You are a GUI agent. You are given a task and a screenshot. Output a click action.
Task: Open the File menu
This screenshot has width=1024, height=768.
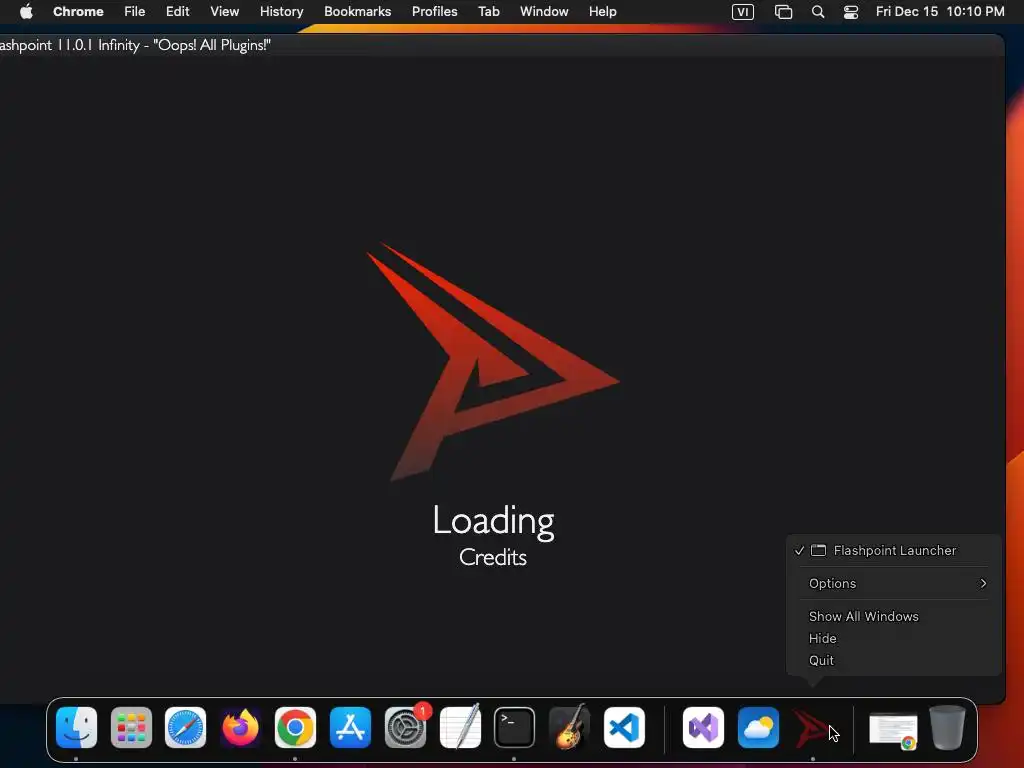(135, 12)
